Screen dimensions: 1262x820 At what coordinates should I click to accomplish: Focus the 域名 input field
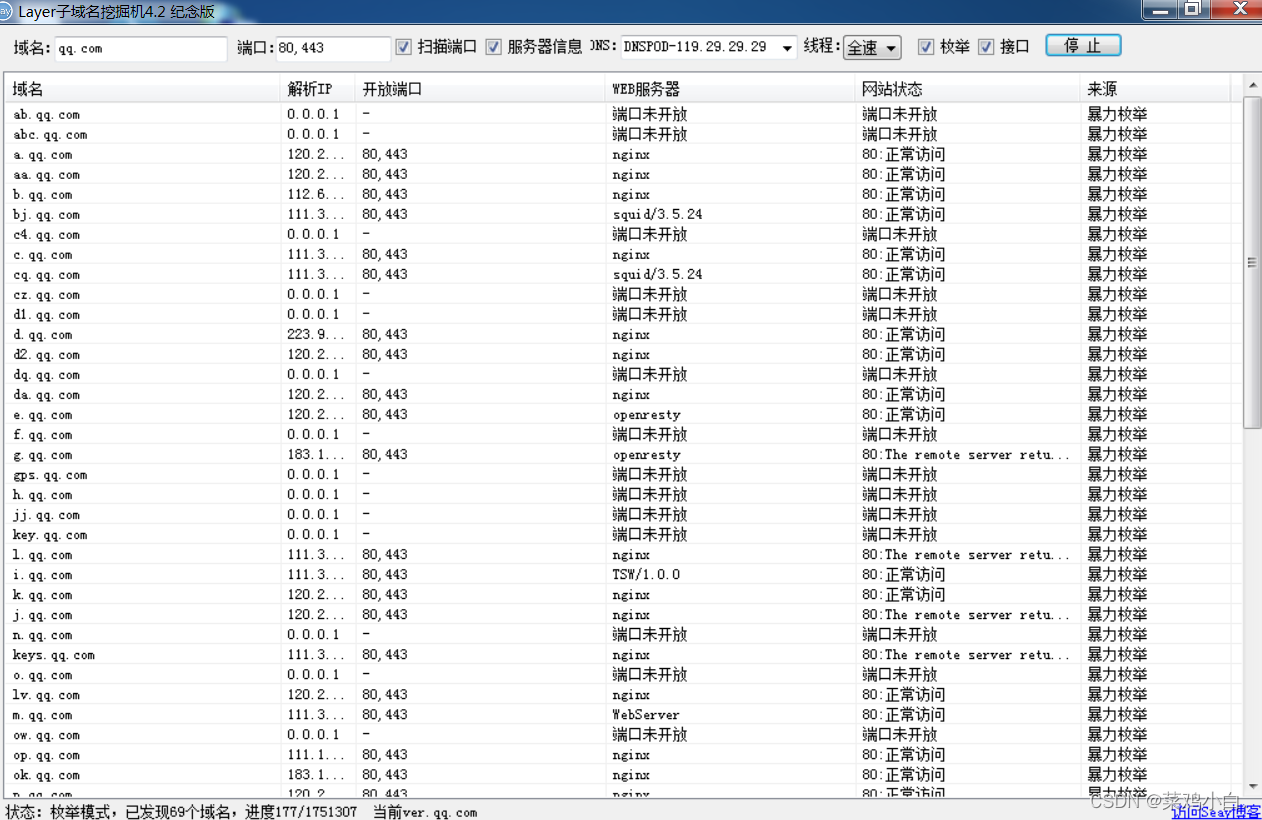(x=141, y=48)
